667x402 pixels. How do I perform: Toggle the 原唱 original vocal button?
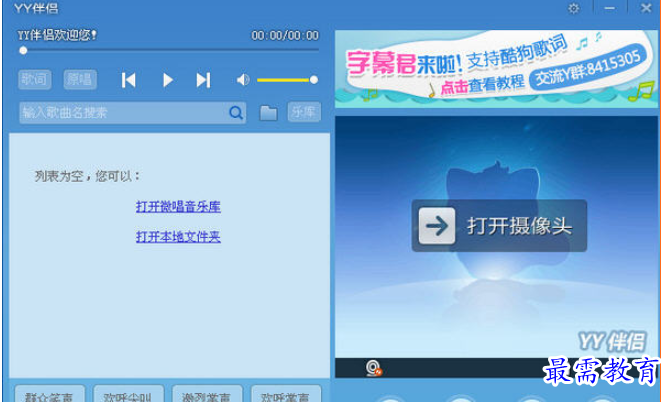pyautogui.click(x=80, y=79)
